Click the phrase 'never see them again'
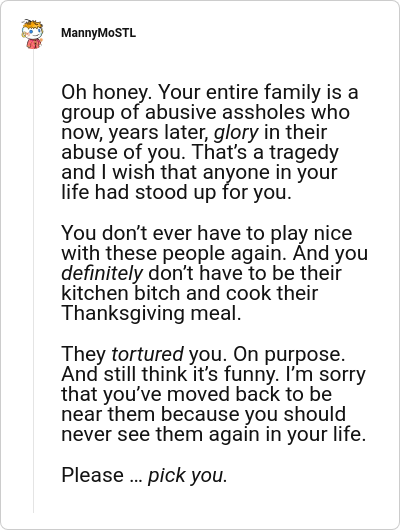The width and height of the screenshot is (400, 530). pyautogui.click(x=161, y=434)
